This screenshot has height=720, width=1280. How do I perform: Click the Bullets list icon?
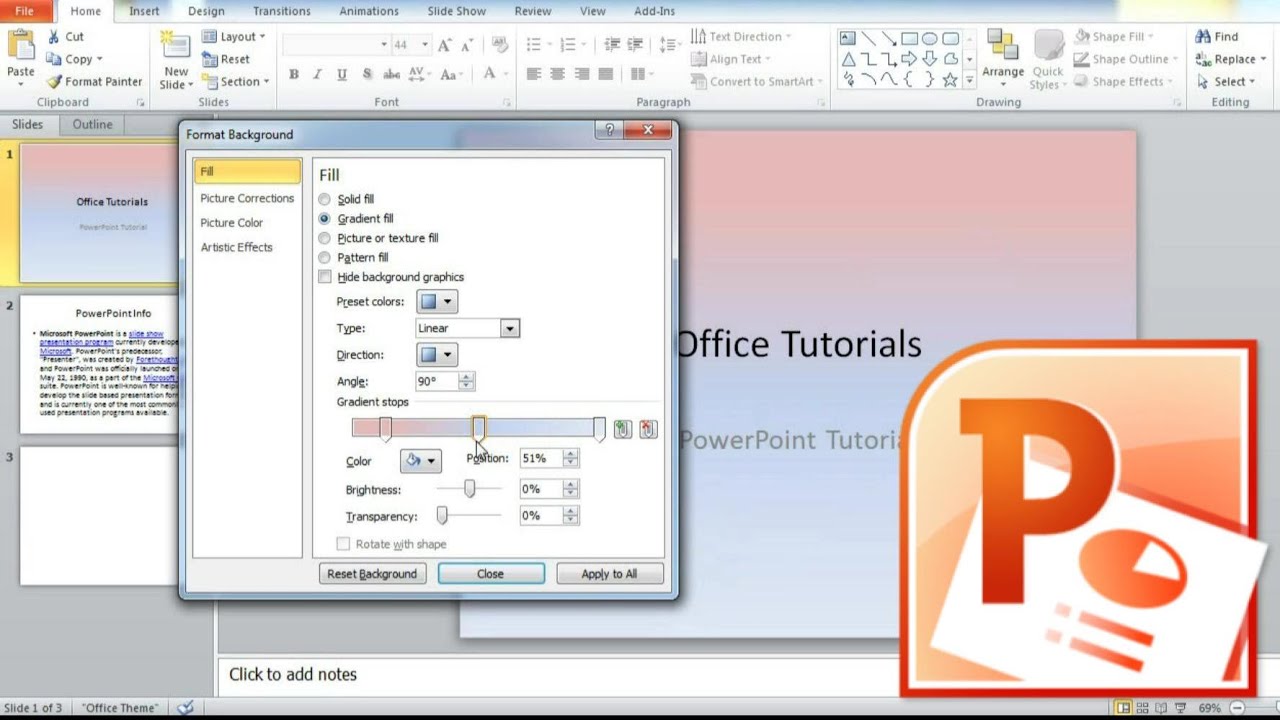(533, 45)
